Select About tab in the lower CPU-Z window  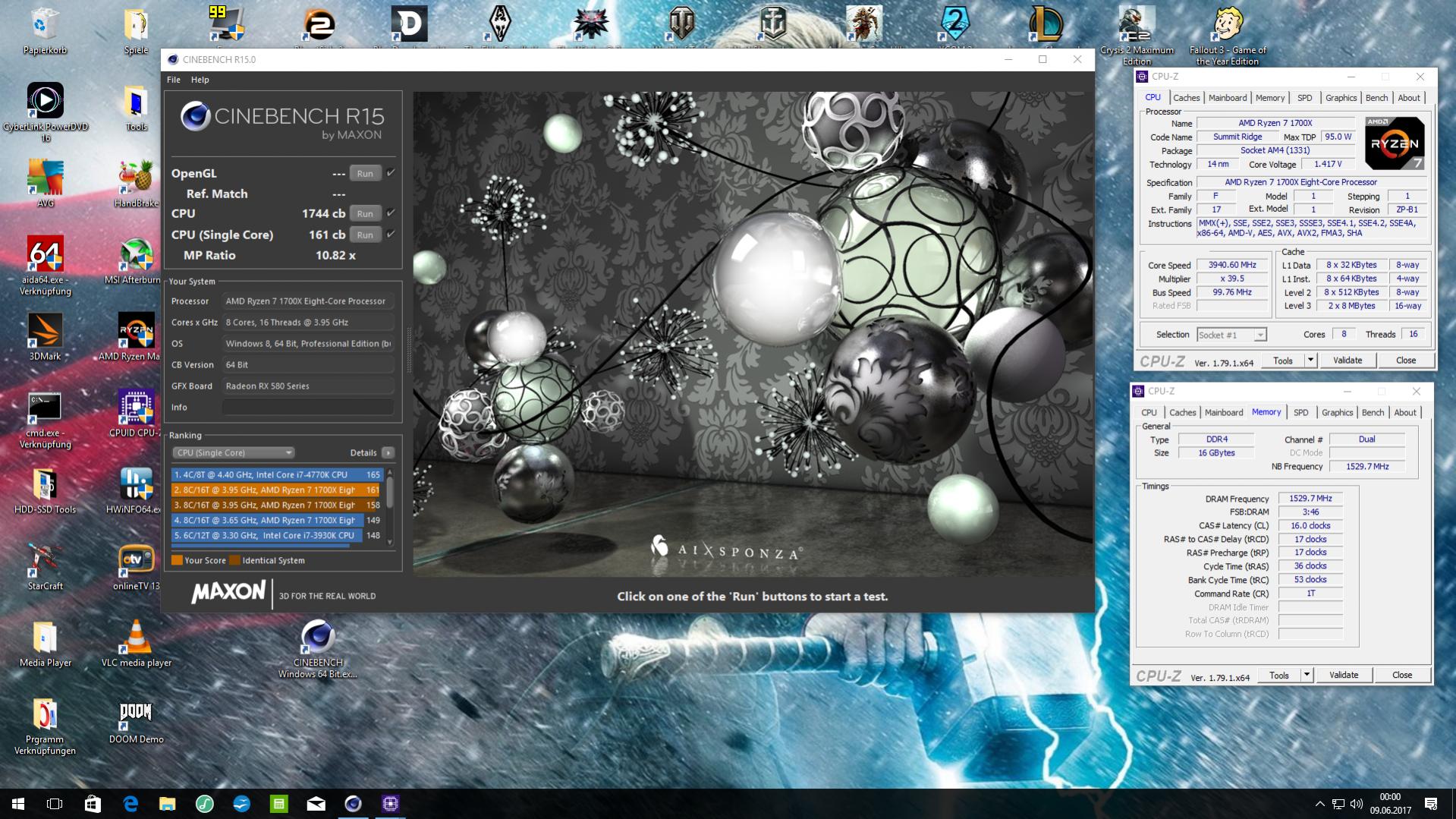(x=1405, y=413)
